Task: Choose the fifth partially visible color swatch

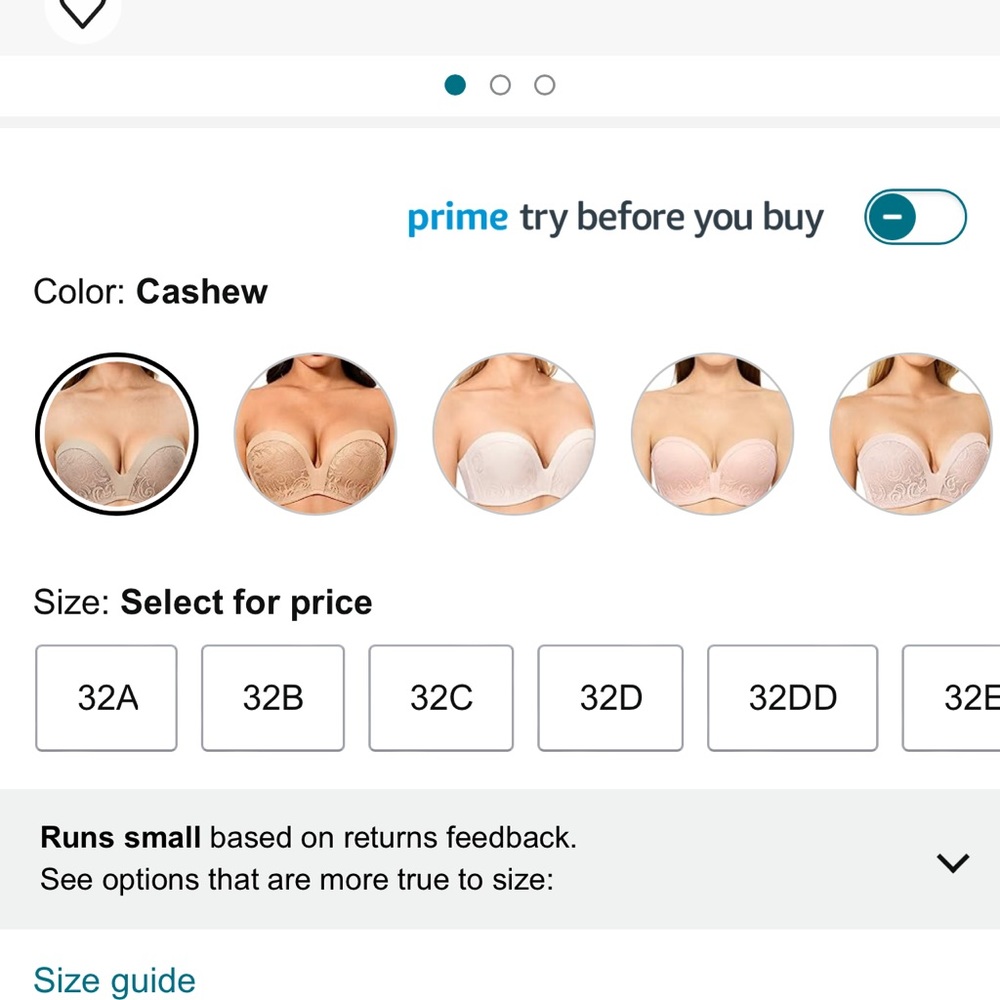Action: pyautogui.click(x=911, y=434)
